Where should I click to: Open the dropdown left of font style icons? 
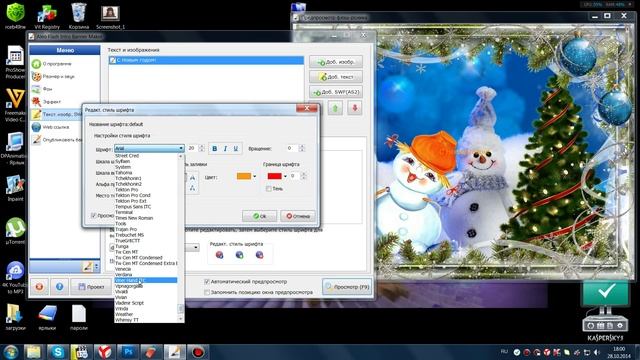point(196,247)
